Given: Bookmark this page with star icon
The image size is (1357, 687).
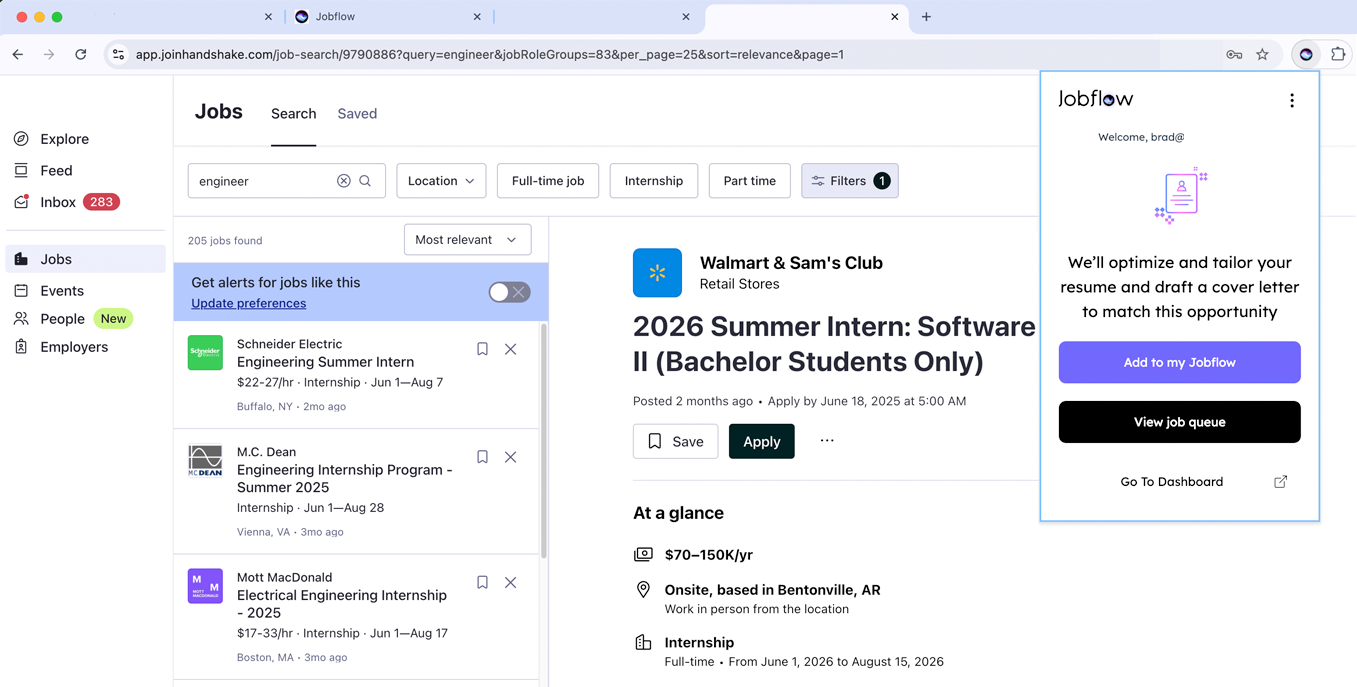Looking at the screenshot, I should [x=1263, y=55].
